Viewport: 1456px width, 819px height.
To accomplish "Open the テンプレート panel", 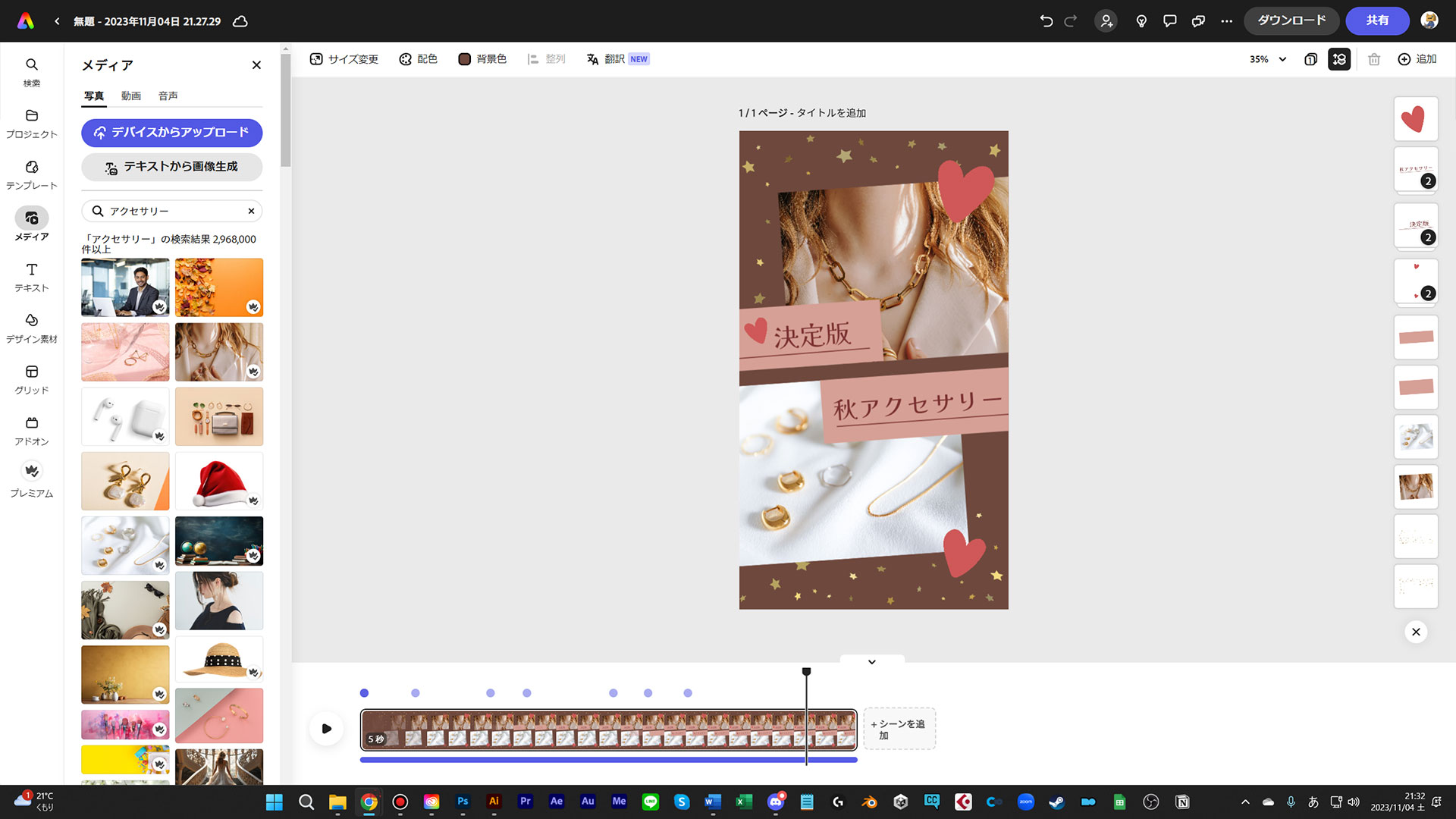I will coord(31,174).
